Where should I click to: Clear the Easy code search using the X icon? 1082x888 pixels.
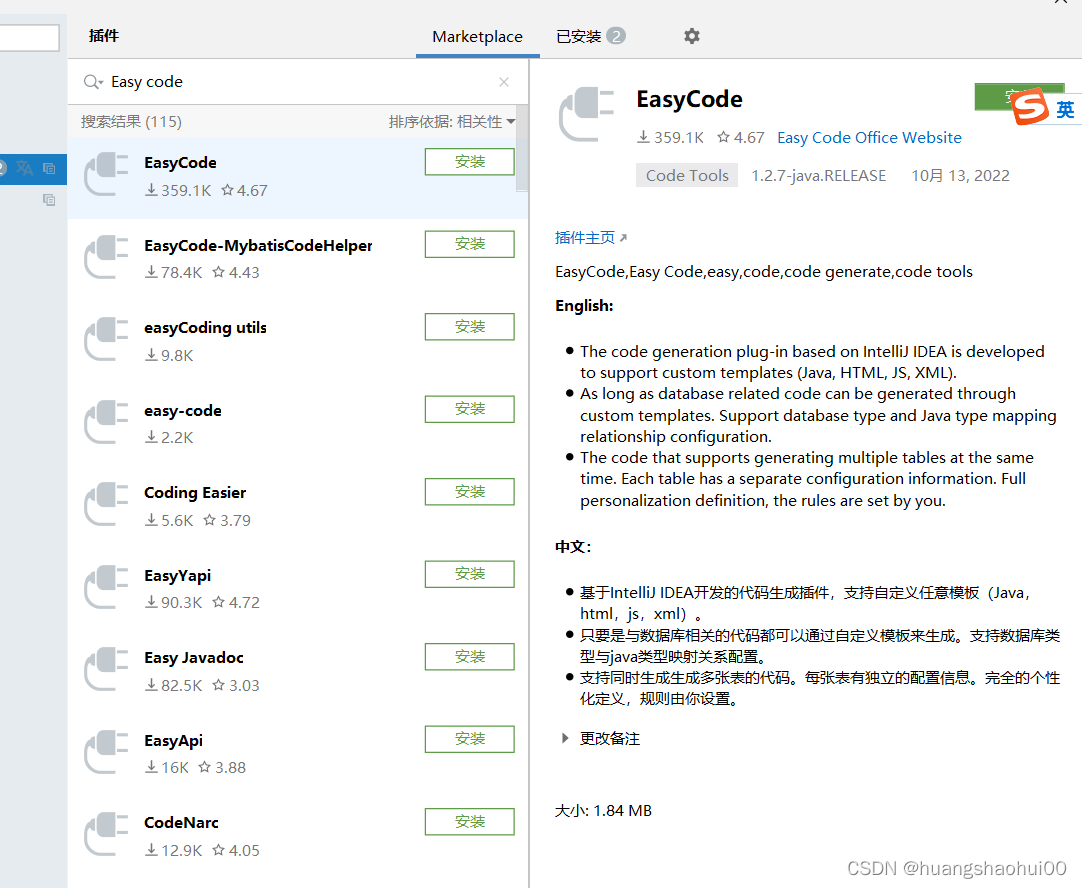[504, 82]
